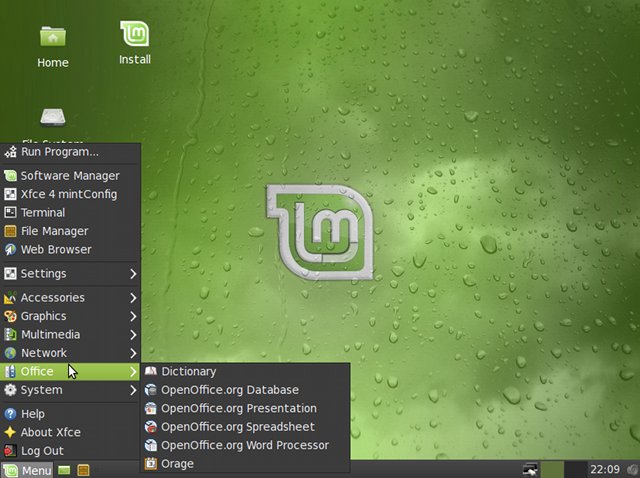640x478 pixels.
Task: Select the File Manager label
Action: [x=54, y=231]
